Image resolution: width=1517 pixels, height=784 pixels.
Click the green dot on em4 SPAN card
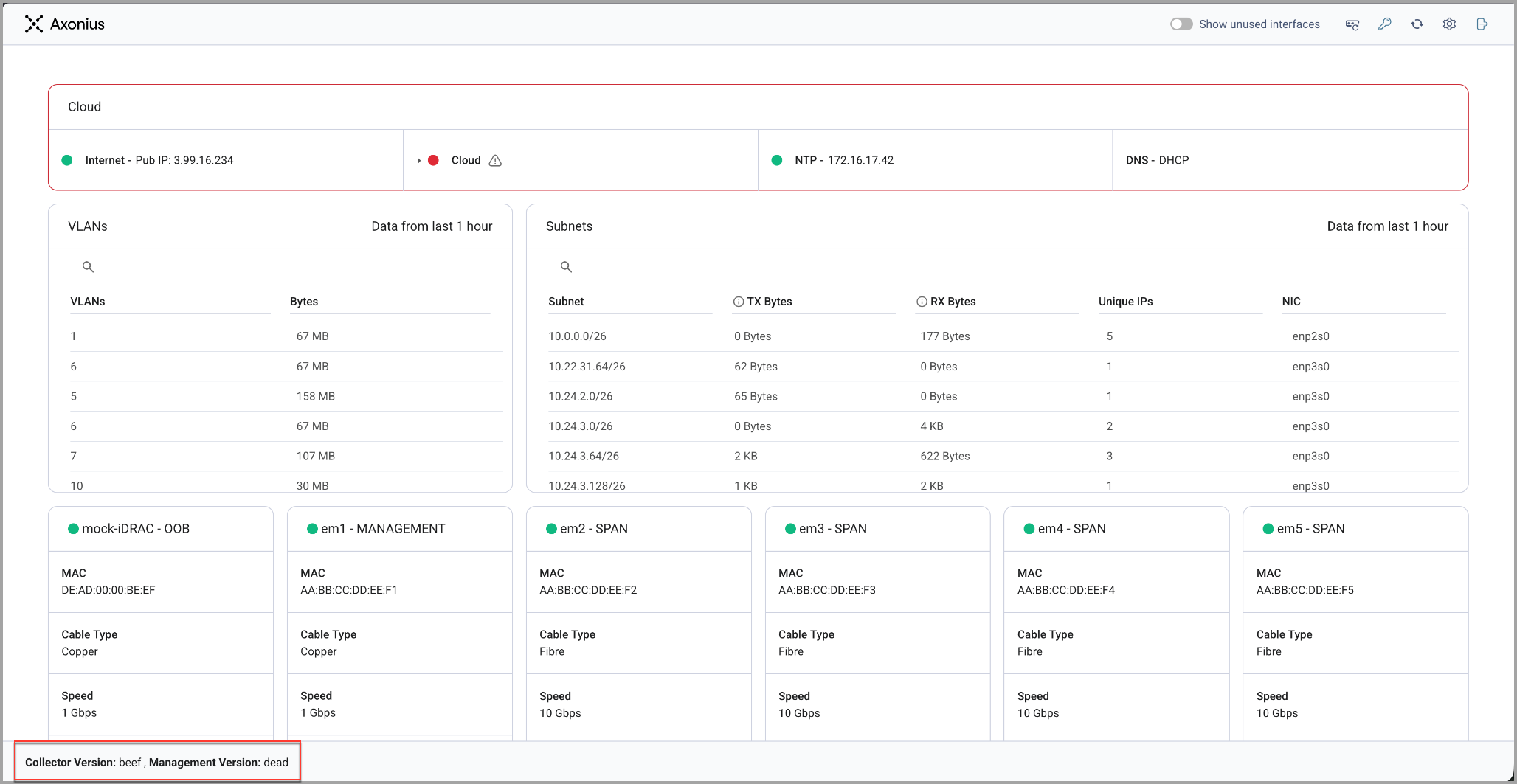[1029, 529]
